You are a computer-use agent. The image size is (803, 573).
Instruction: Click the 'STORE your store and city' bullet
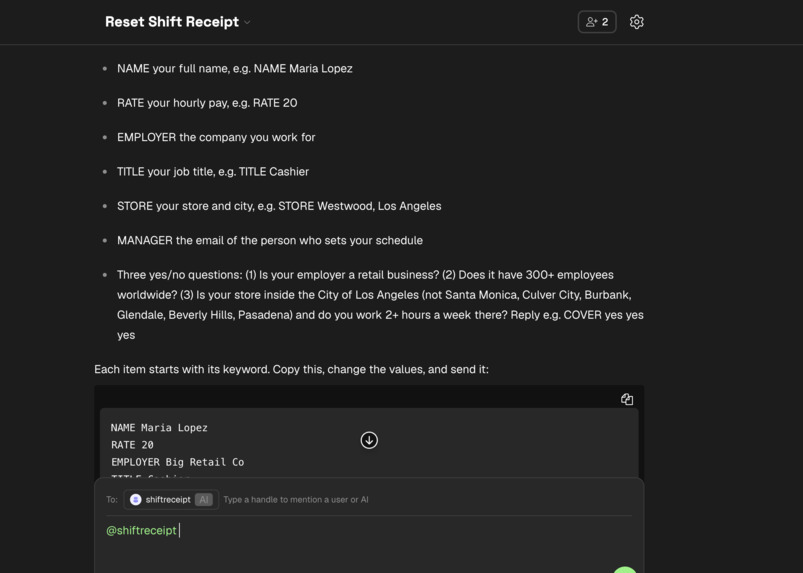click(x=279, y=206)
